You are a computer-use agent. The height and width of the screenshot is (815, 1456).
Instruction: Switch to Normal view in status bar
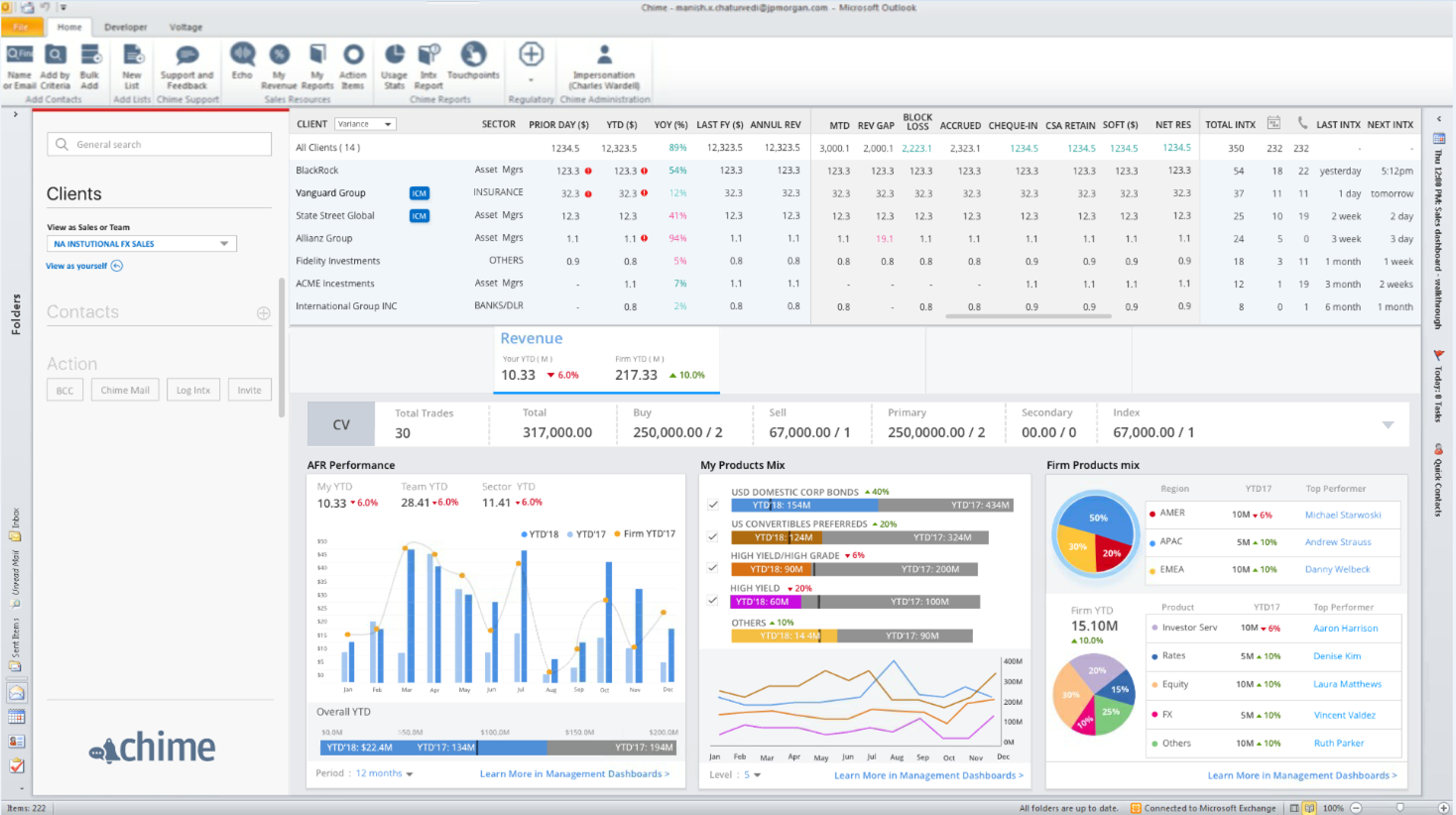(1294, 808)
